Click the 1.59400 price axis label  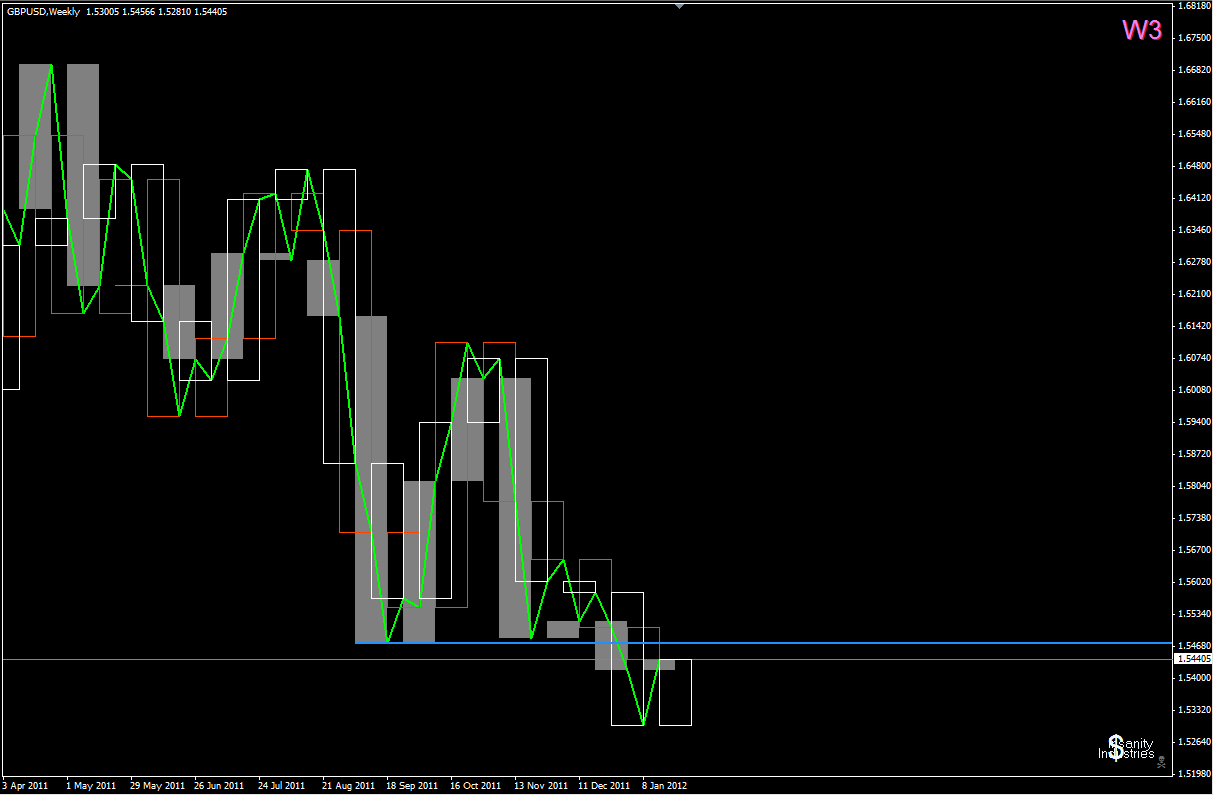click(1194, 422)
